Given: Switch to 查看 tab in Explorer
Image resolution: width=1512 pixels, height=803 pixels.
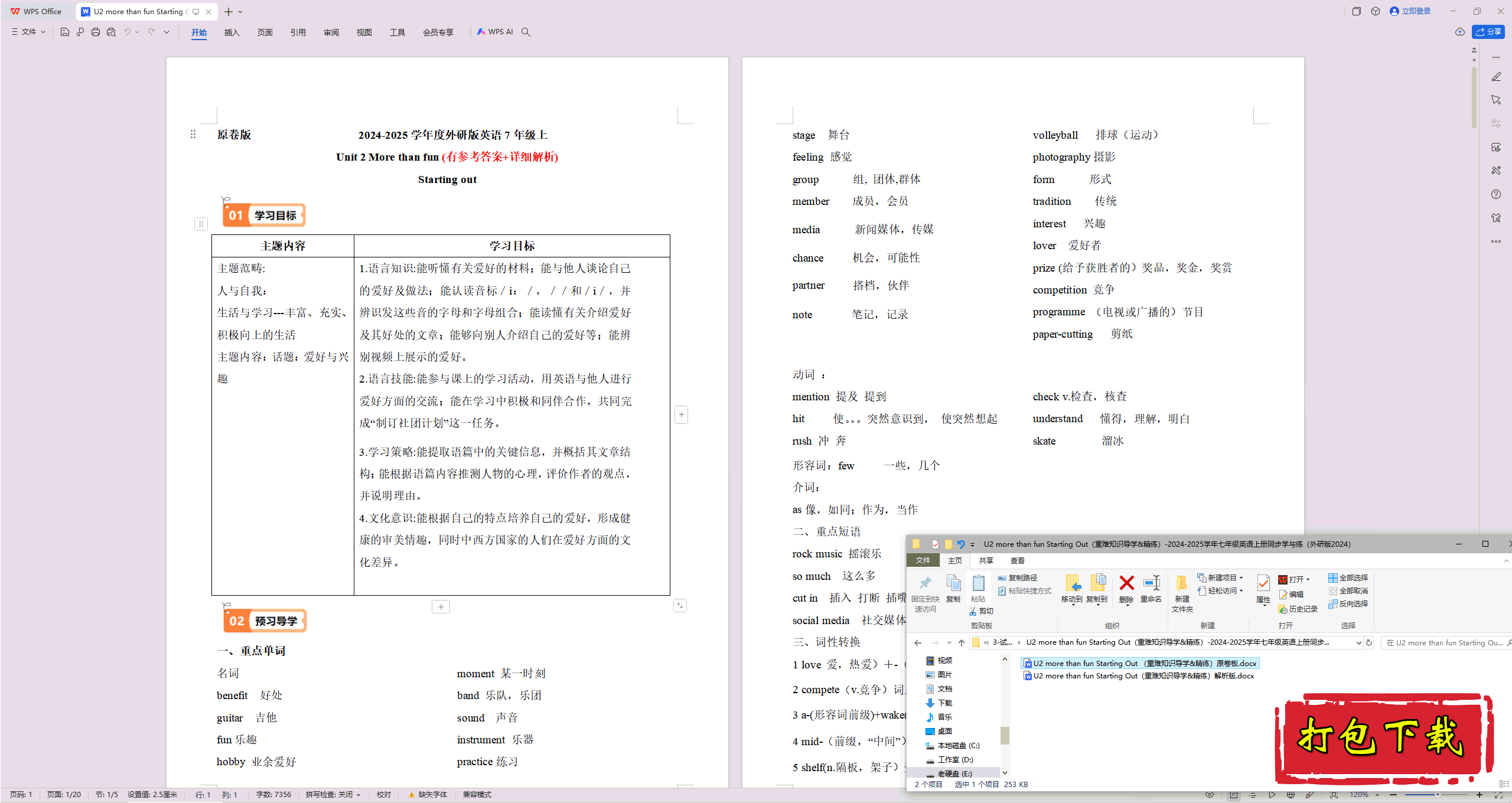Looking at the screenshot, I should coord(1018,561).
